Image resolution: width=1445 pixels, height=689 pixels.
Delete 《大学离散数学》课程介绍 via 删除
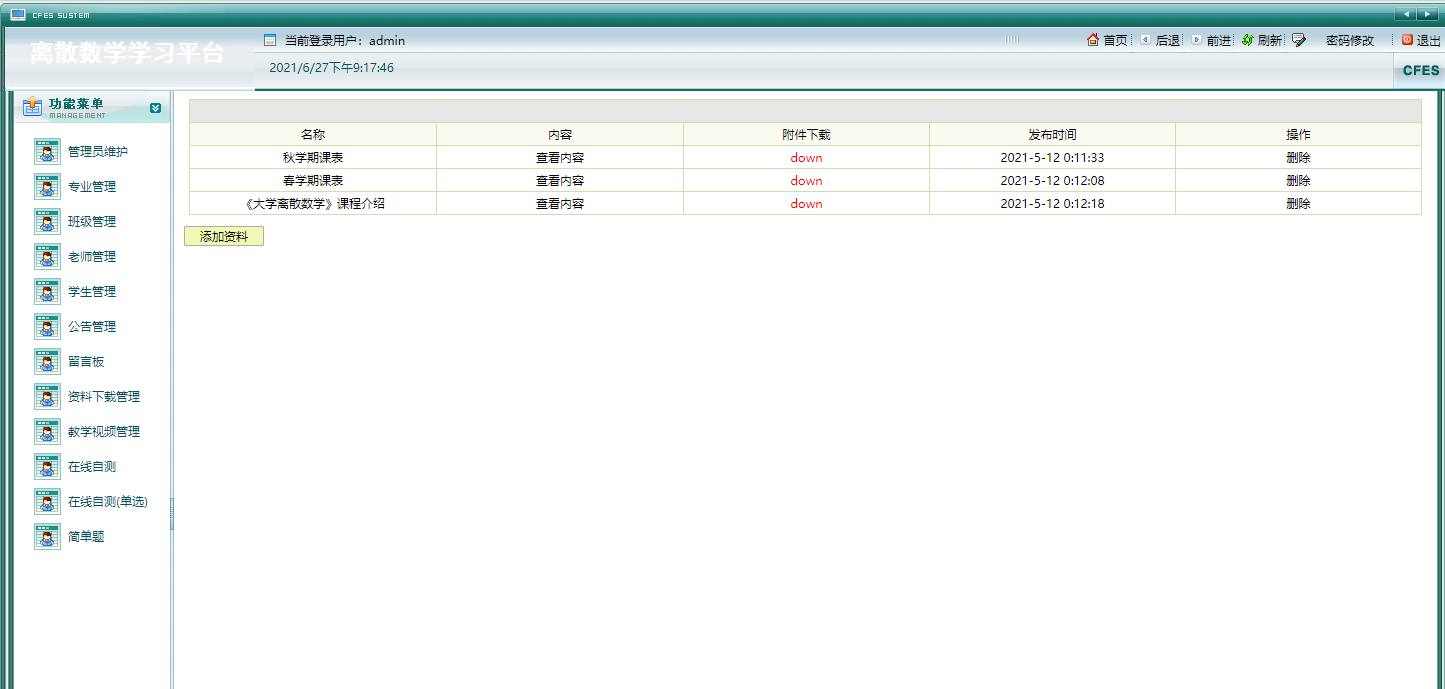point(1298,204)
